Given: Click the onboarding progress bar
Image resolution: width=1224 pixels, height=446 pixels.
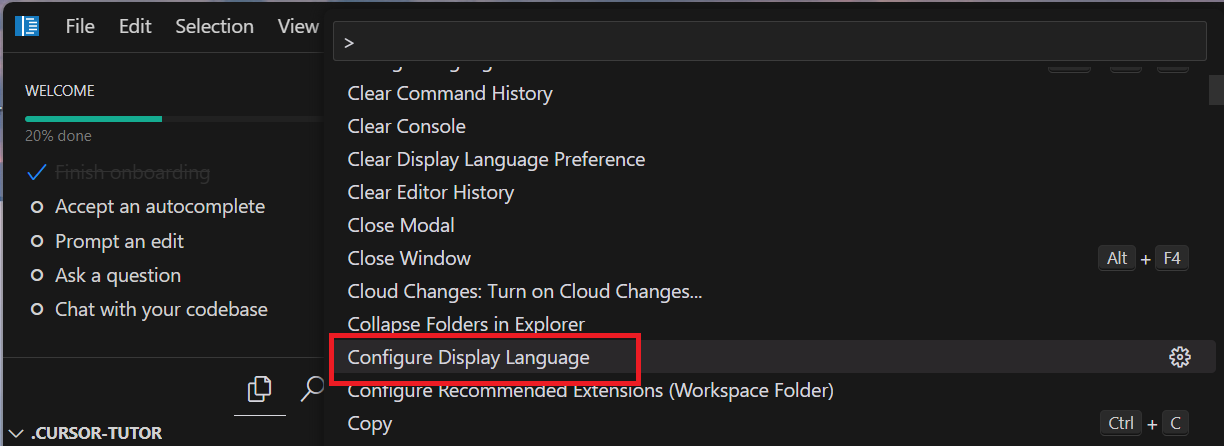Looking at the screenshot, I should click(x=172, y=119).
